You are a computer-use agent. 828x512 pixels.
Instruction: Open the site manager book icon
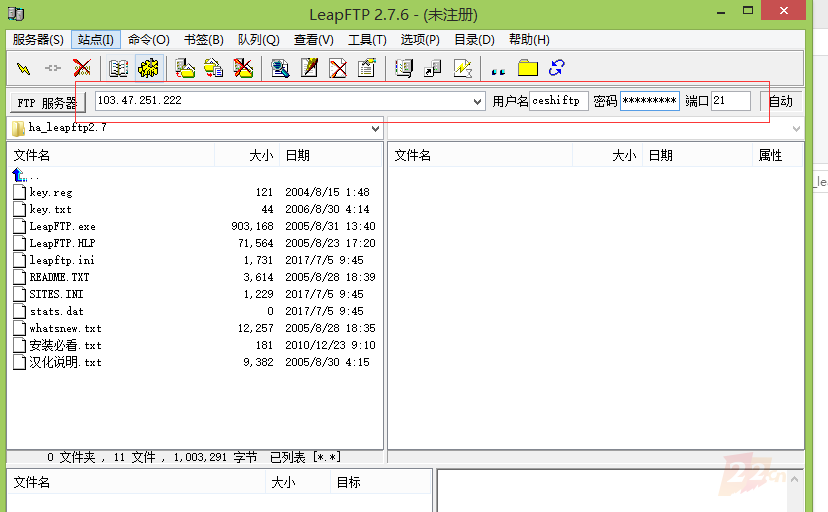(x=118, y=68)
